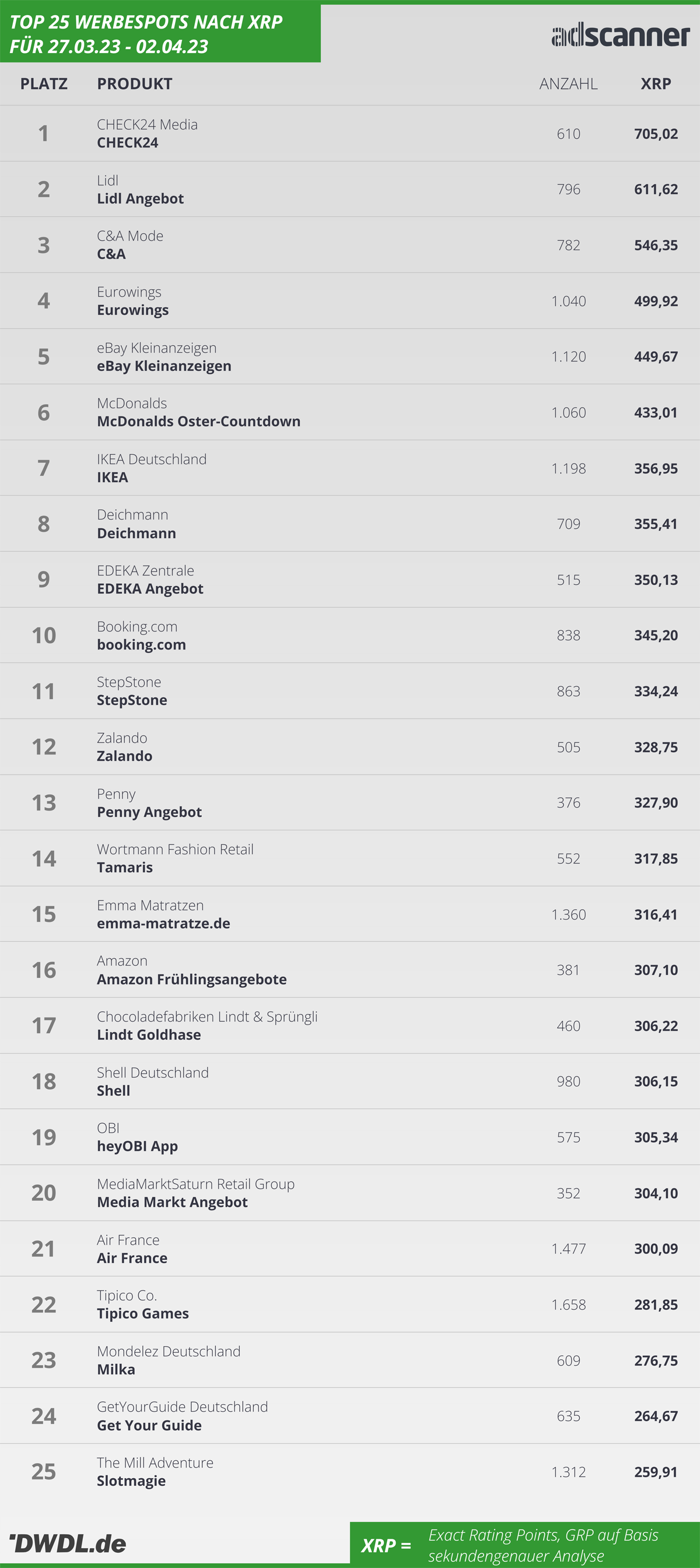Screen dimensions: 700x1568
Task: Click Amazon Frühlingsangebote product
Action: click(x=192, y=980)
